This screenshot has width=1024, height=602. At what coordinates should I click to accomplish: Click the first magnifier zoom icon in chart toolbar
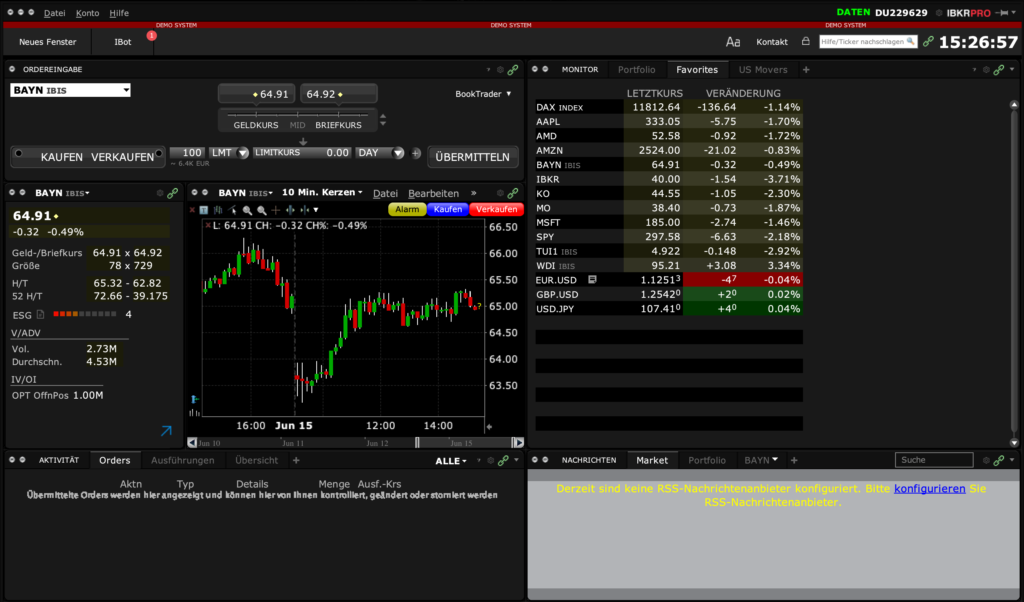pos(247,210)
